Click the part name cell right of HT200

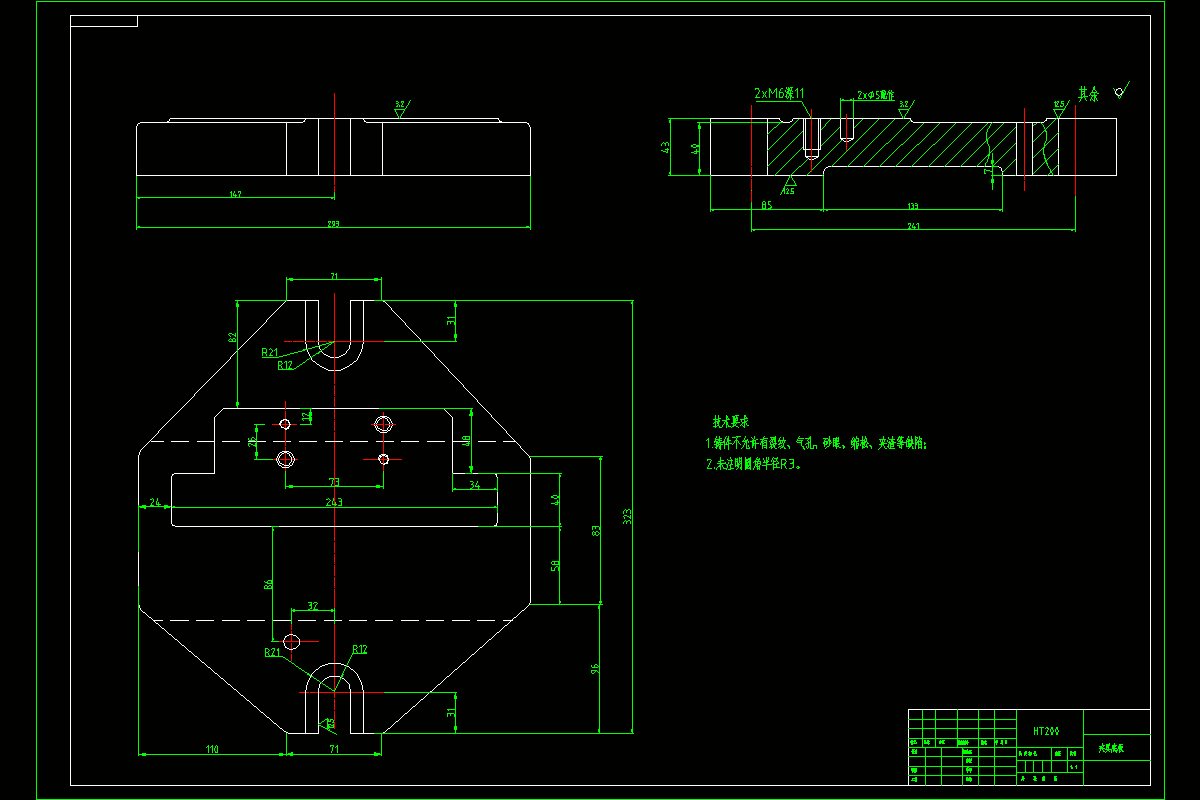pyautogui.click(x=1117, y=747)
